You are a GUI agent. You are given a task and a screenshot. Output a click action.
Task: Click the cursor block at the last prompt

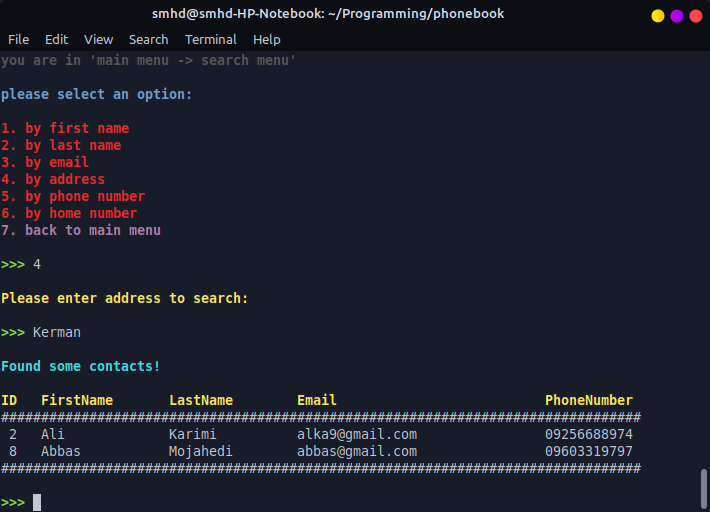coord(37,502)
